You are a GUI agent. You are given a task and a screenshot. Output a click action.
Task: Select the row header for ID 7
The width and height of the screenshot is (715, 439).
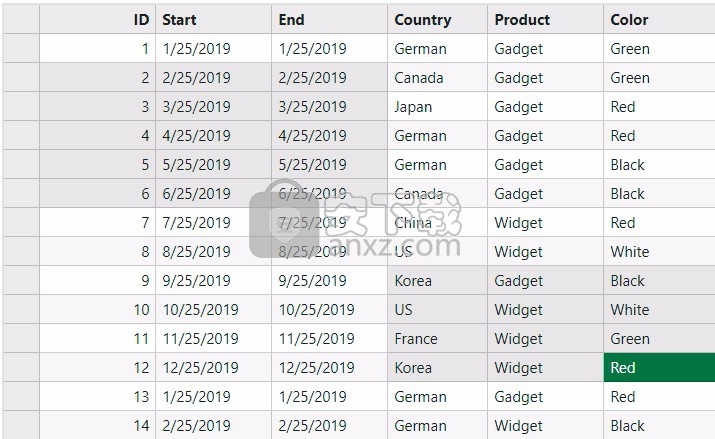click(21, 222)
